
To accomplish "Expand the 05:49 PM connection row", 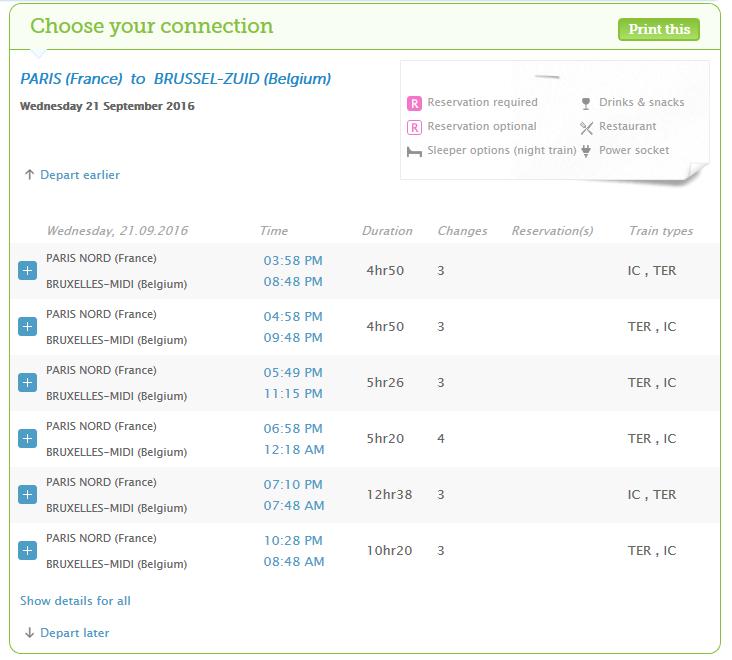I will [27, 382].
